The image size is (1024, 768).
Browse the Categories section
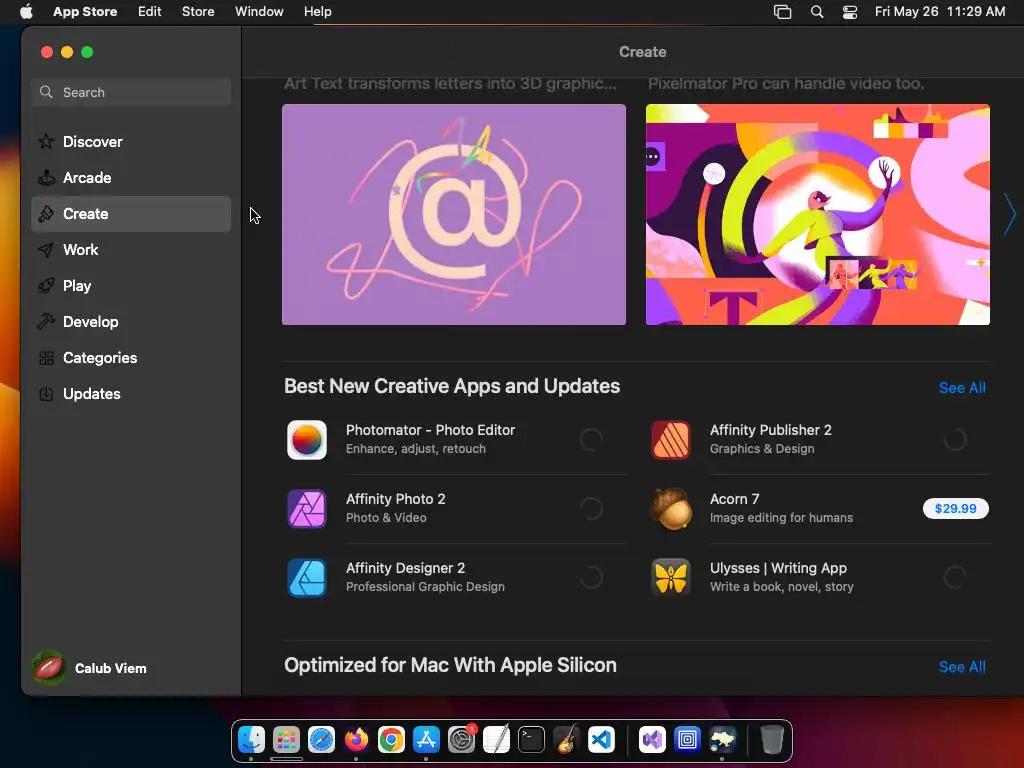[x=131, y=357]
